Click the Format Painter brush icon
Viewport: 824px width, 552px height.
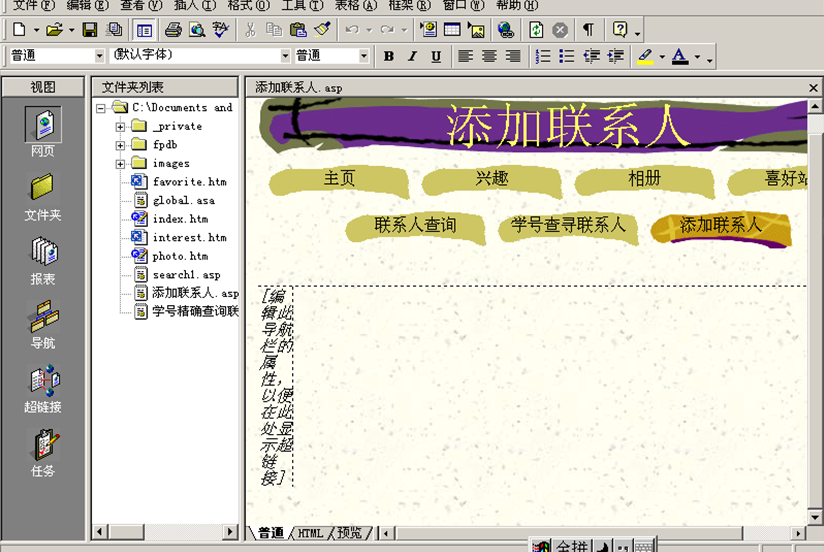(321, 30)
